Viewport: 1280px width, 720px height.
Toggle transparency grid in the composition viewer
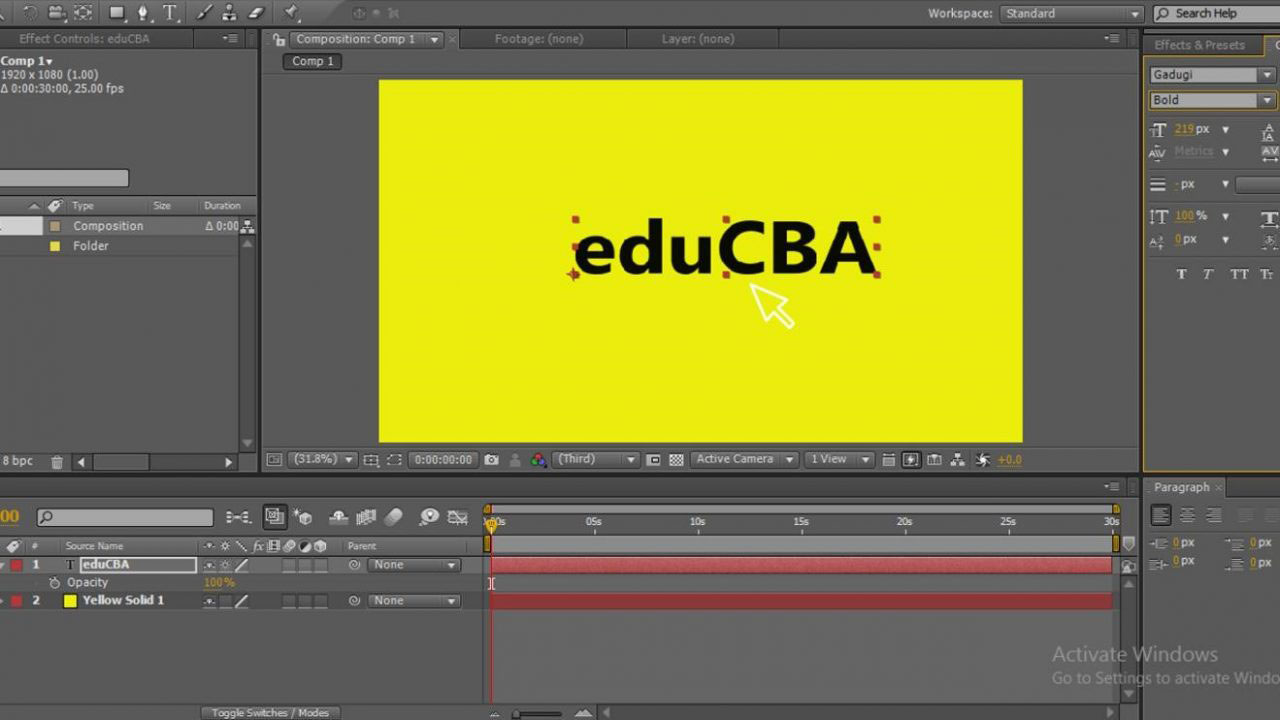[x=677, y=459]
